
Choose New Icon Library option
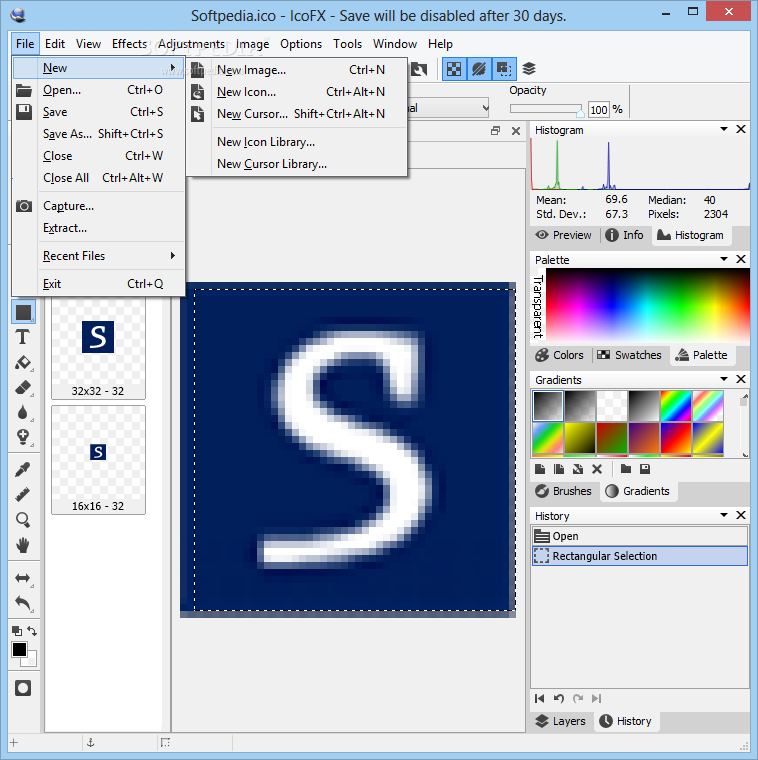click(x=297, y=142)
